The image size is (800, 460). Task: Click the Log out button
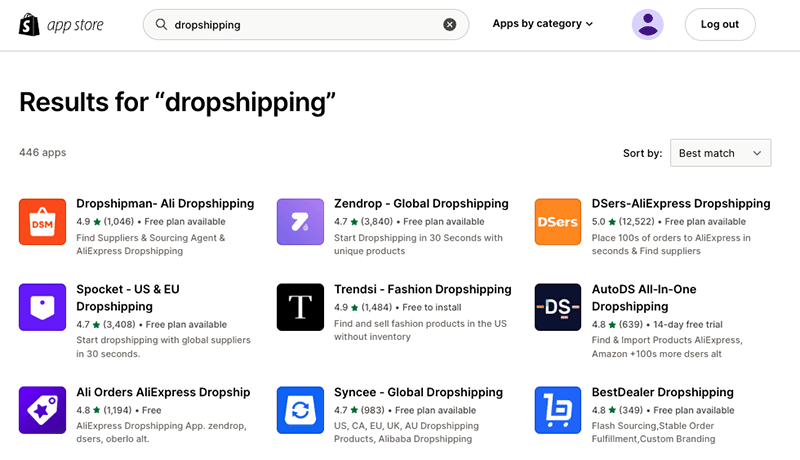[x=720, y=24]
